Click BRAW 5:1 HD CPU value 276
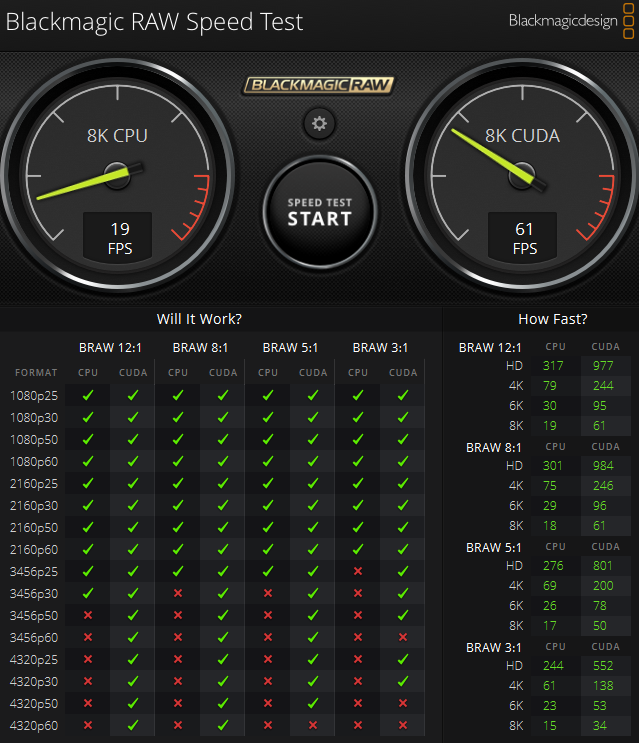Image resolution: width=639 pixels, height=743 pixels. (553, 566)
